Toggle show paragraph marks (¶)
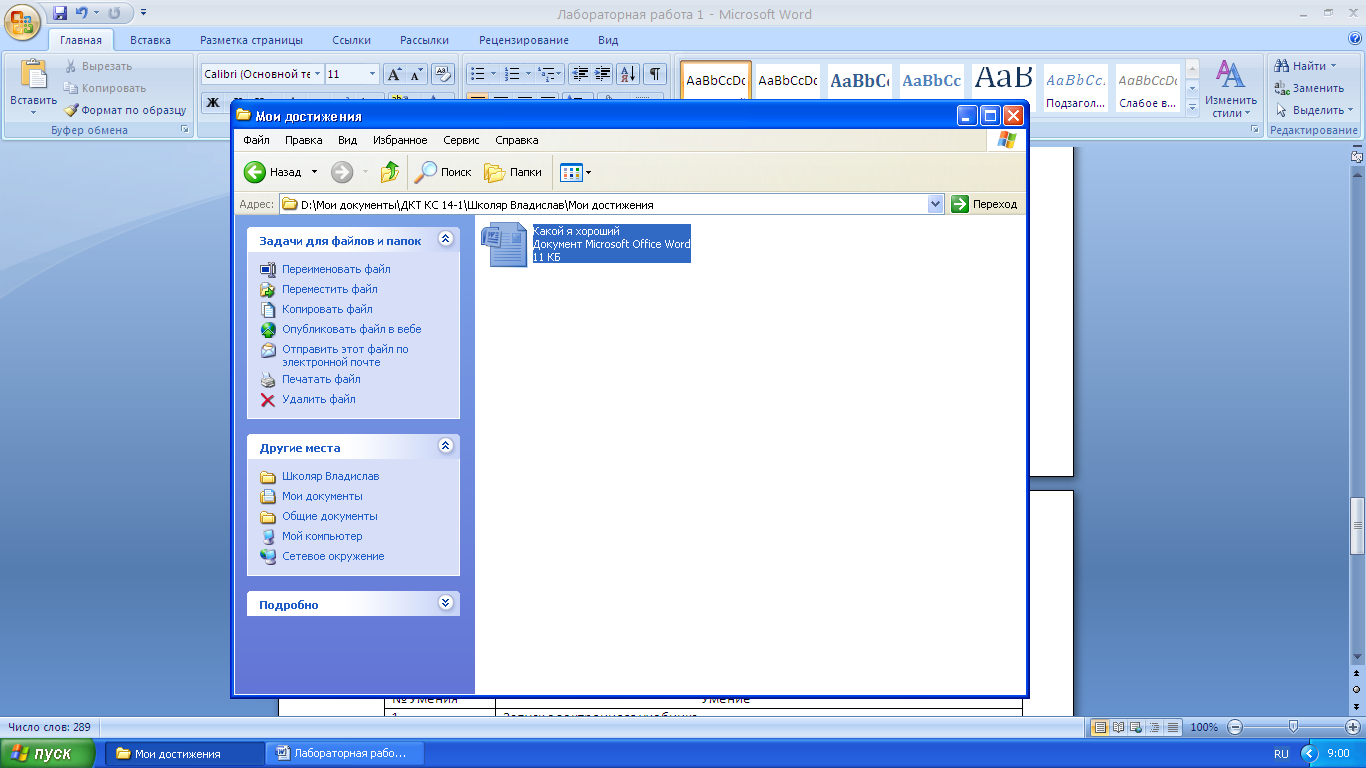The image size is (1366, 768). coord(655,74)
